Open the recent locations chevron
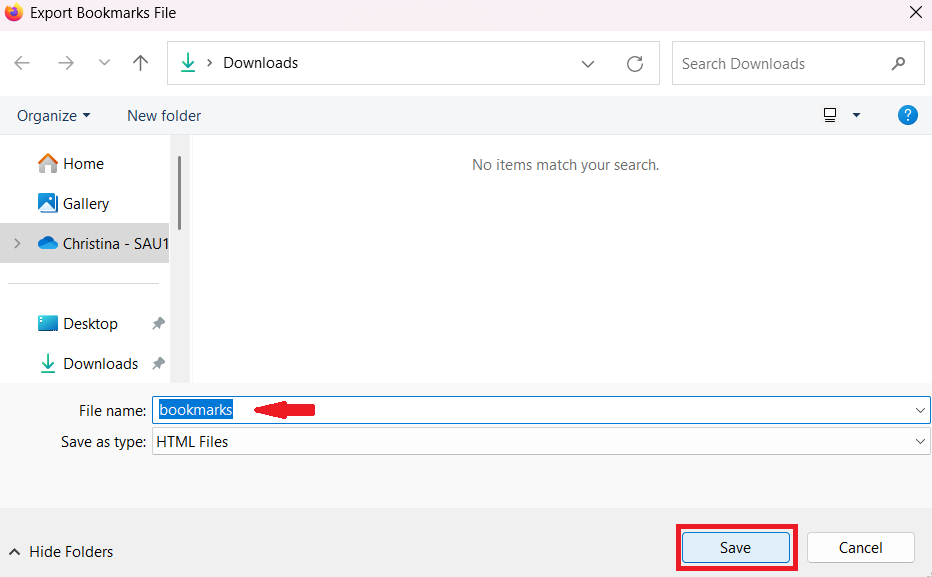Screen dimensions: 932x577 point(104,62)
